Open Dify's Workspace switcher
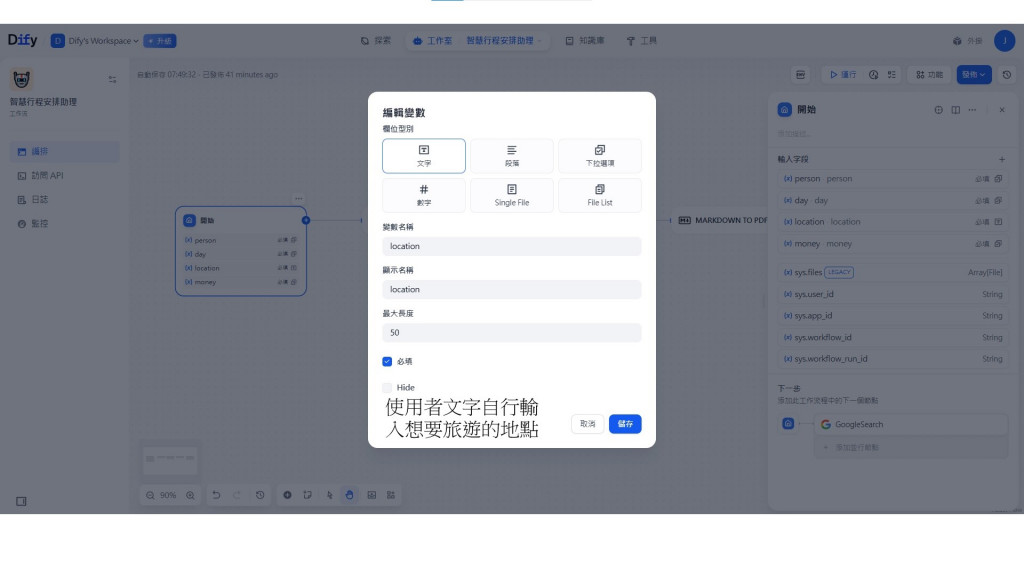This screenshot has width=1024, height=576. [95, 40]
